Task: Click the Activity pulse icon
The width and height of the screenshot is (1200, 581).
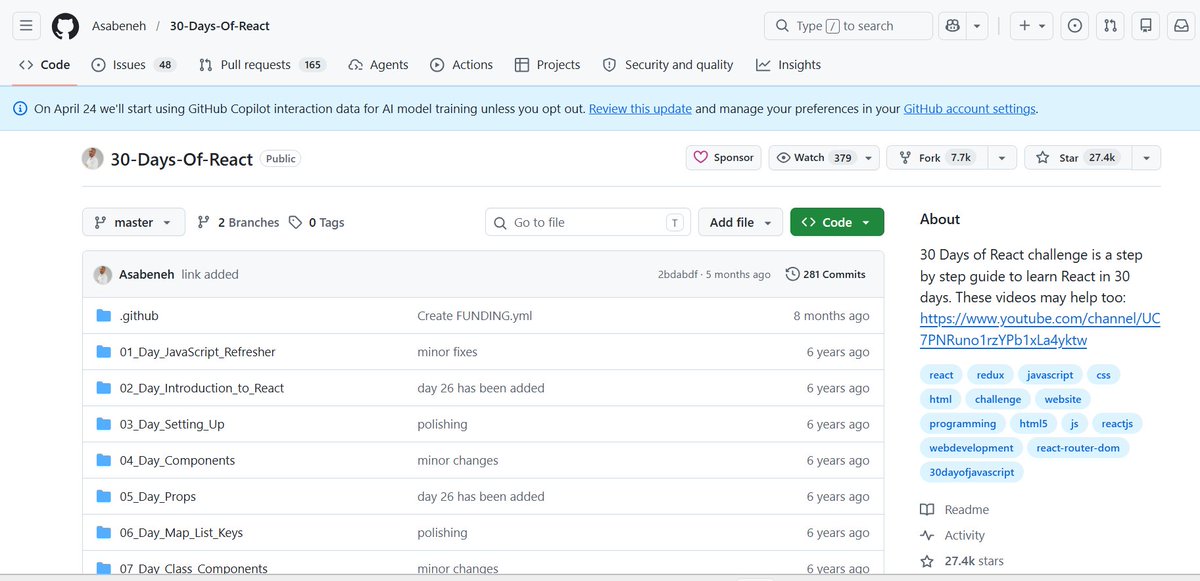Action: (927, 535)
